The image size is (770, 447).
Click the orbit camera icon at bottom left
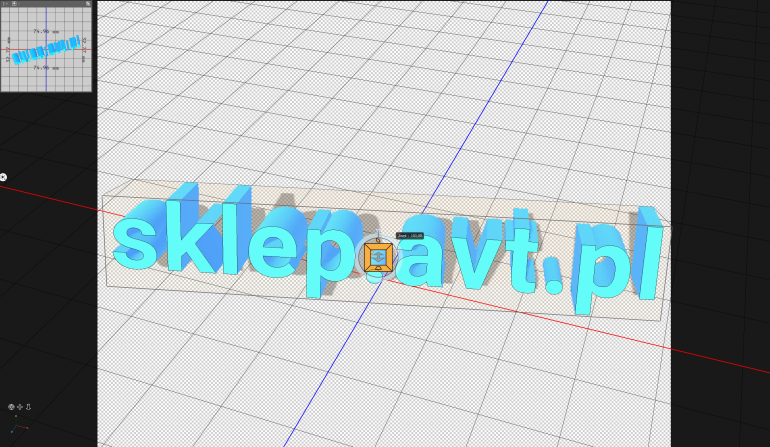point(11,407)
